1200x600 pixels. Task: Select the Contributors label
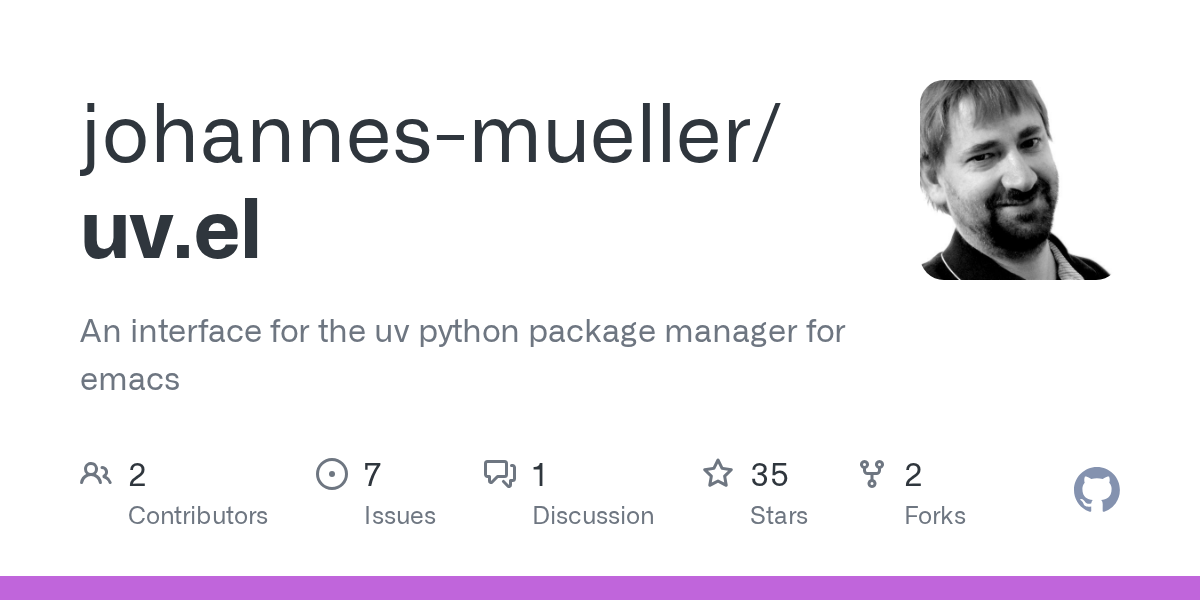[198, 516]
